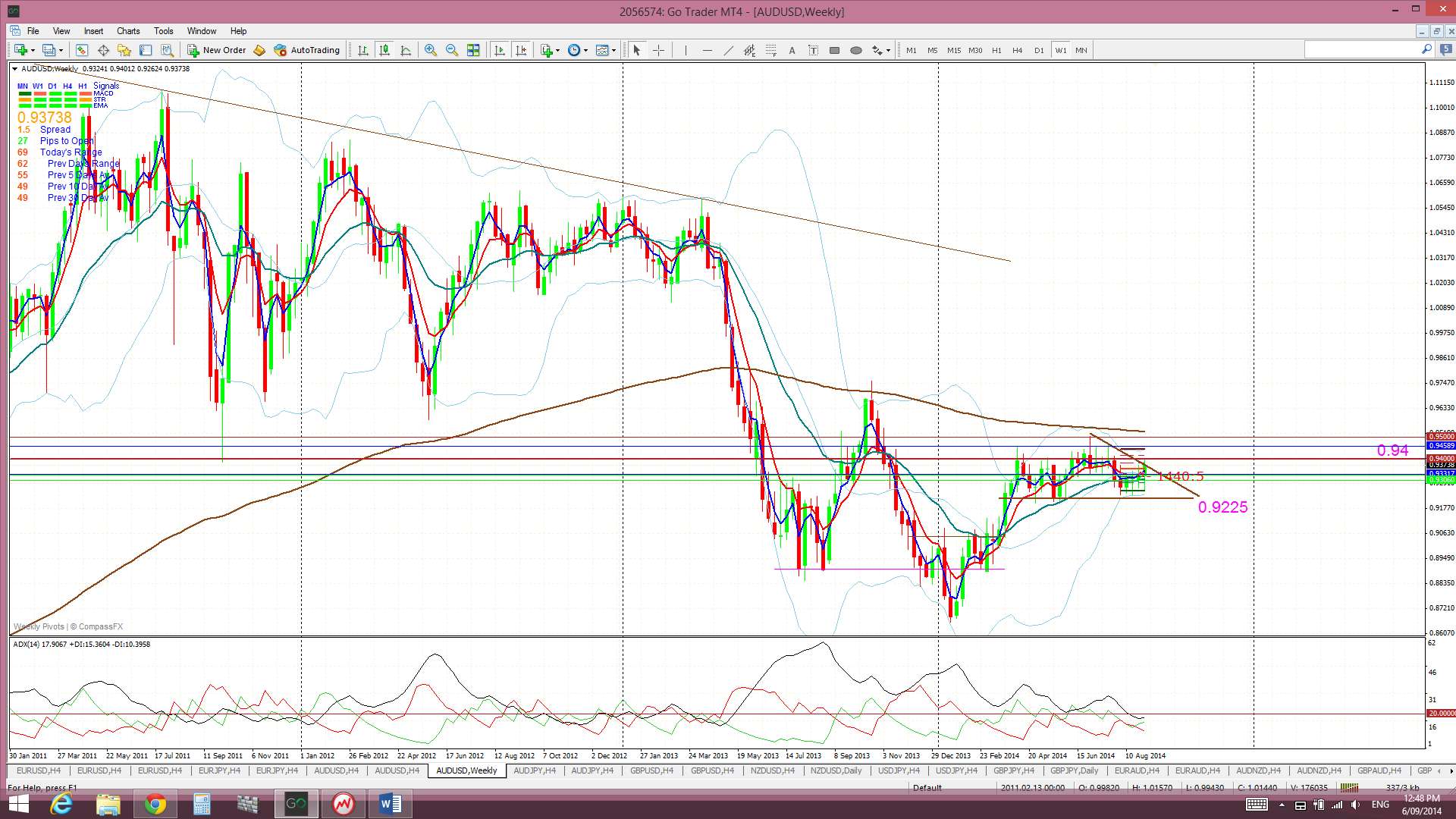Image resolution: width=1456 pixels, height=819 pixels.
Task: Click the tile windows icon
Action: point(473,50)
